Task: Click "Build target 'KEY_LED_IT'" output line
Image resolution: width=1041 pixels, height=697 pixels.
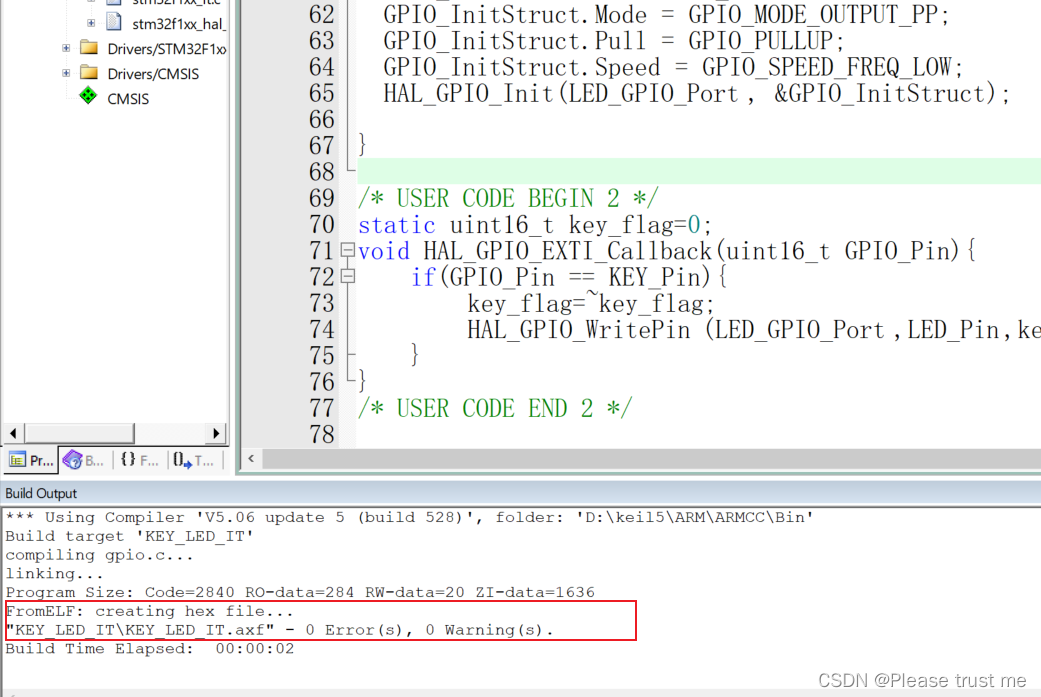Action: pos(130,536)
